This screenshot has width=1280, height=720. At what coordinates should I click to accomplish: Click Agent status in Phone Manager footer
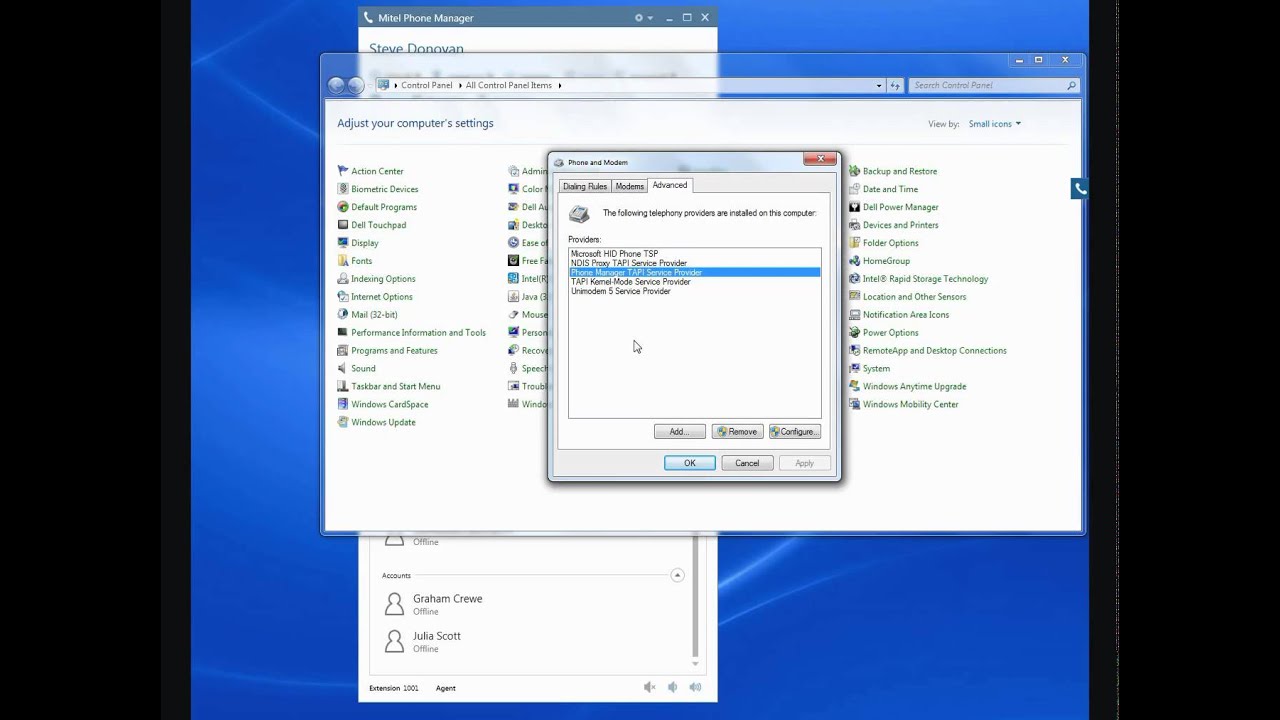click(x=445, y=688)
